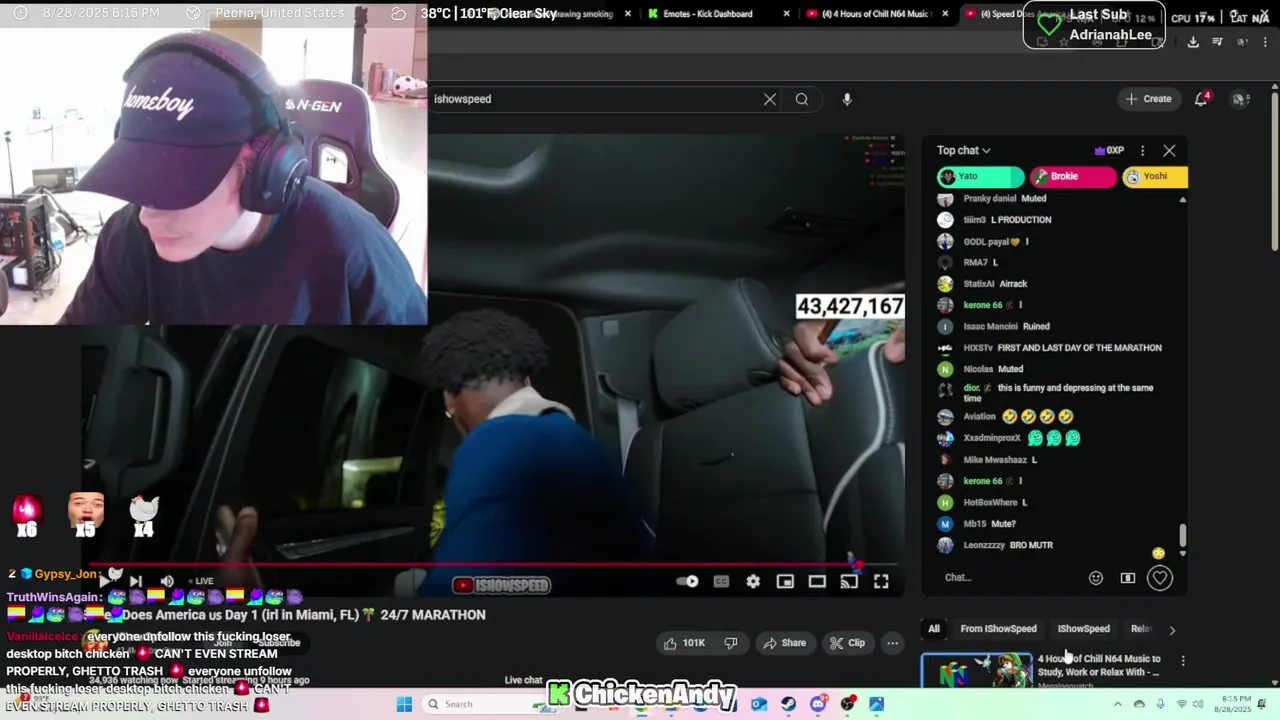Focus the Chat... message input

(1010, 578)
